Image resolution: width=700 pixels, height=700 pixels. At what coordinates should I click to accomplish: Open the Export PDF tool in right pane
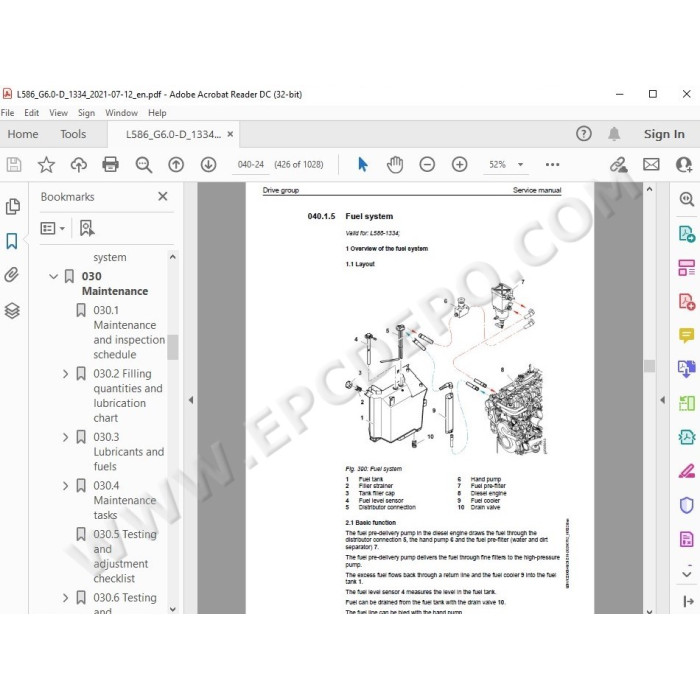coord(687,234)
